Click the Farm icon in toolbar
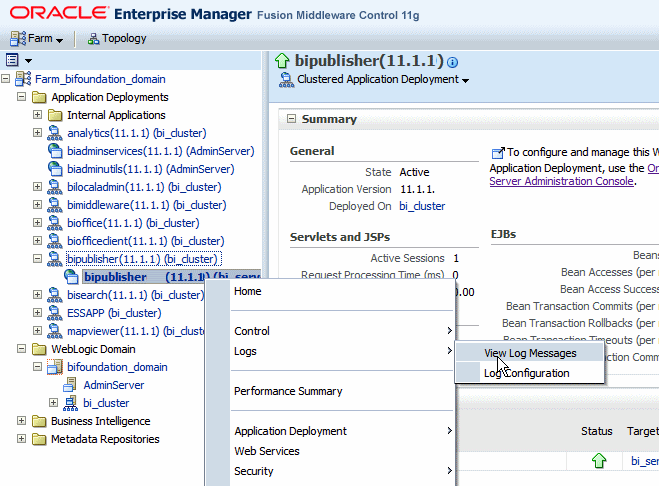 tap(18, 39)
